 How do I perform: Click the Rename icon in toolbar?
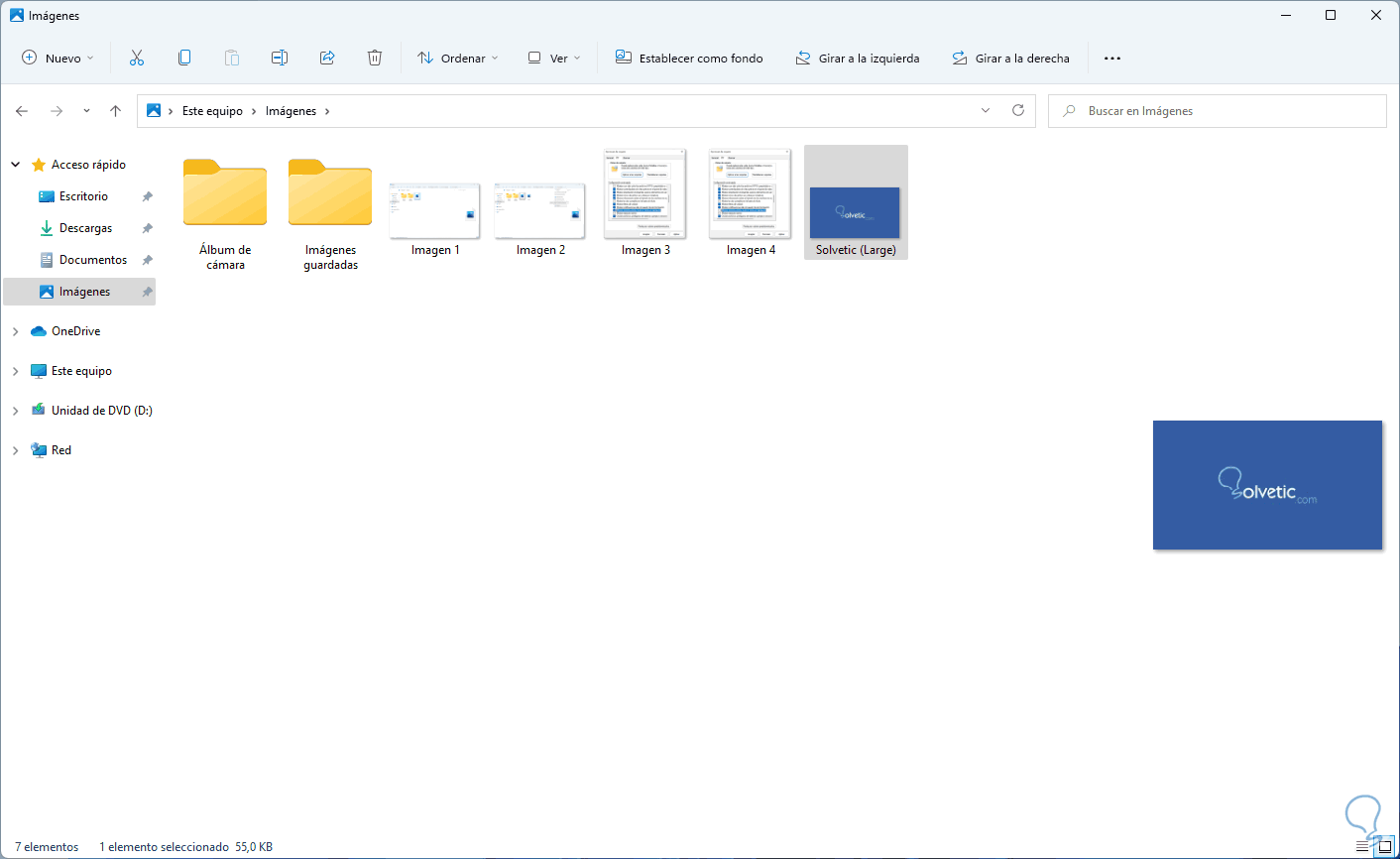tap(280, 58)
